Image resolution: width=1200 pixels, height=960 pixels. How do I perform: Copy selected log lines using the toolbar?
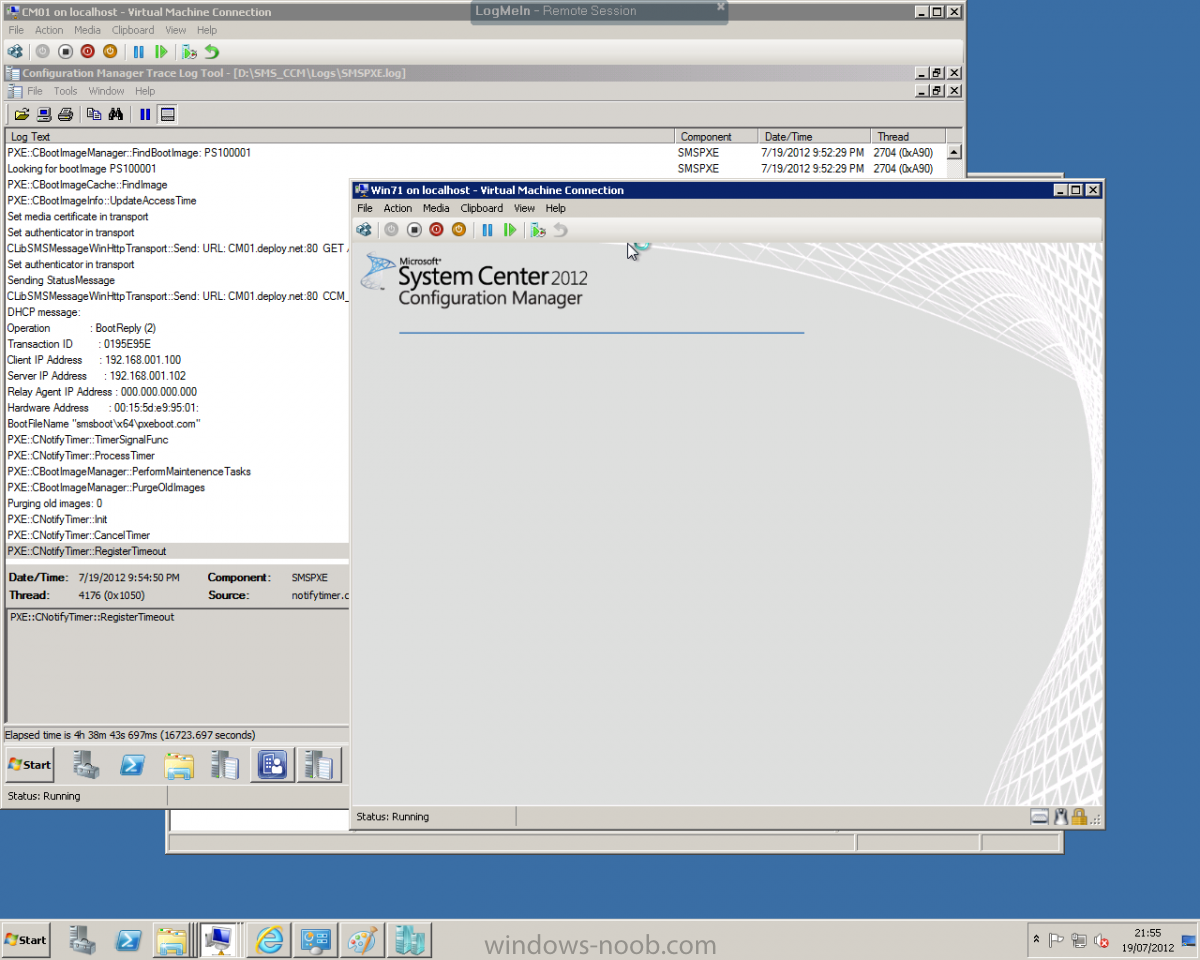click(x=94, y=114)
